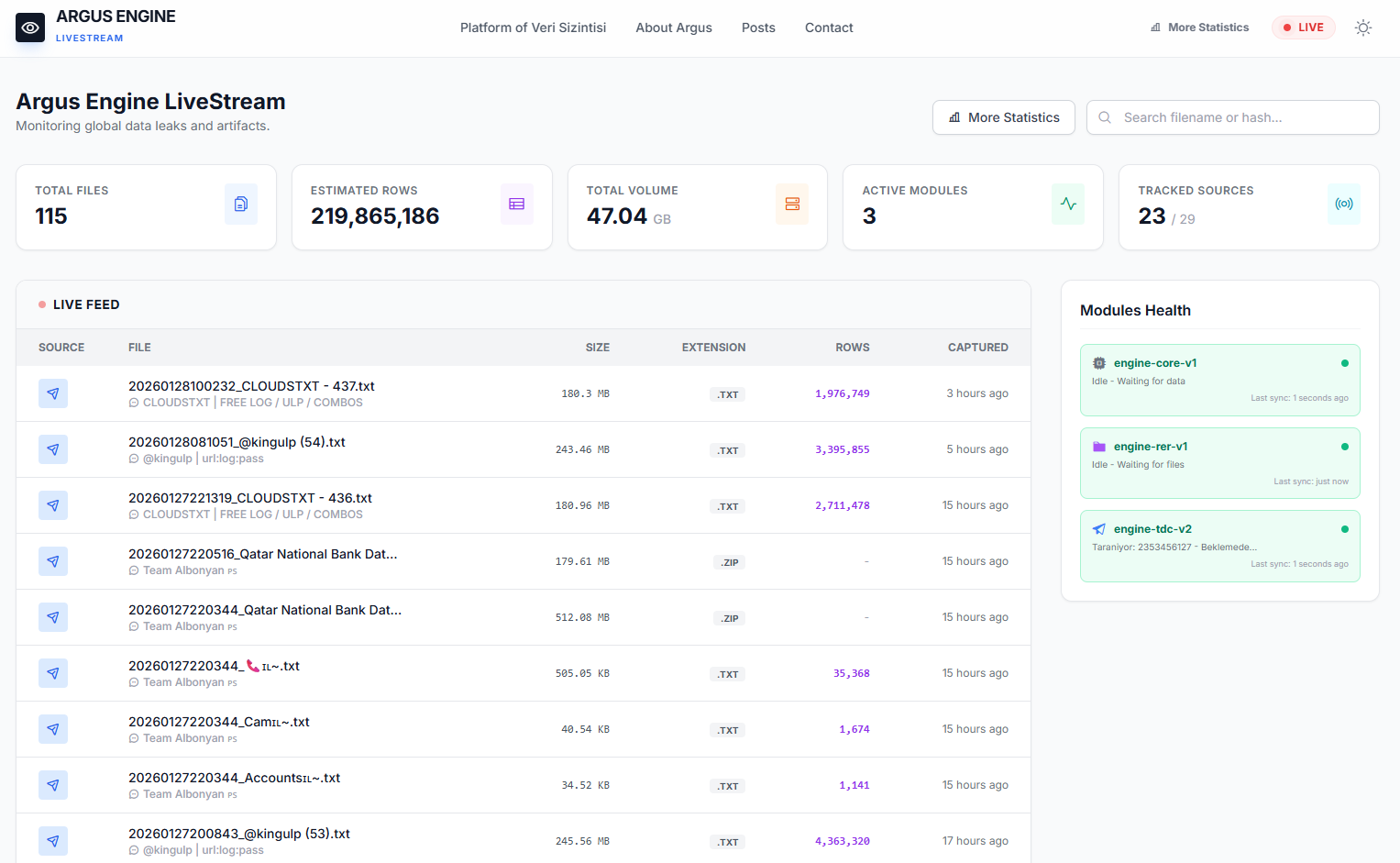
Task: Toggle the LIVE indicator badge
Action: coord(1304,28)
